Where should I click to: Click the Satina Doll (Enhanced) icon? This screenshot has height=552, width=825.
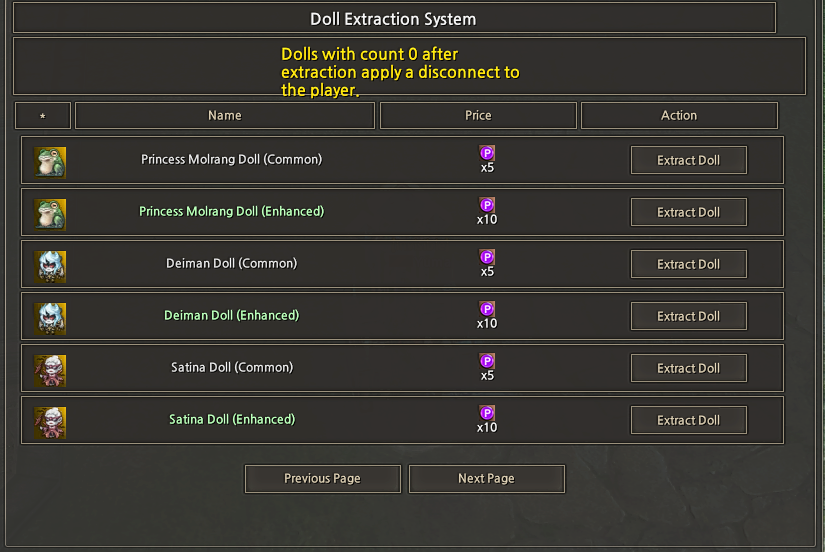(x=50, y=421)
